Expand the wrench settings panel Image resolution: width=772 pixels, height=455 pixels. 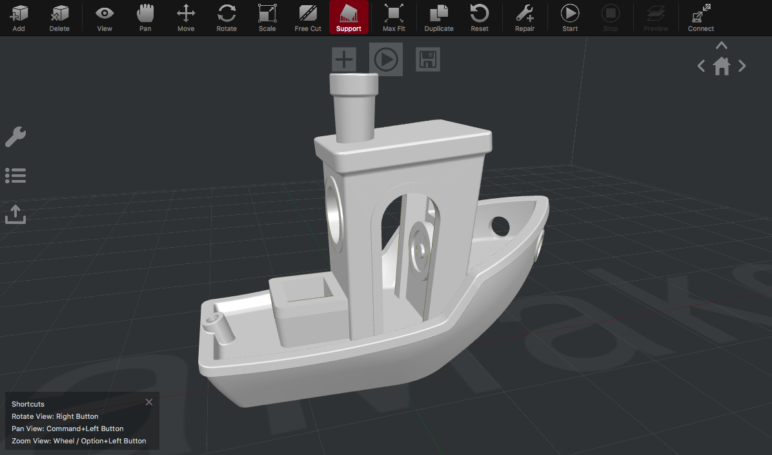pos(15,137)
